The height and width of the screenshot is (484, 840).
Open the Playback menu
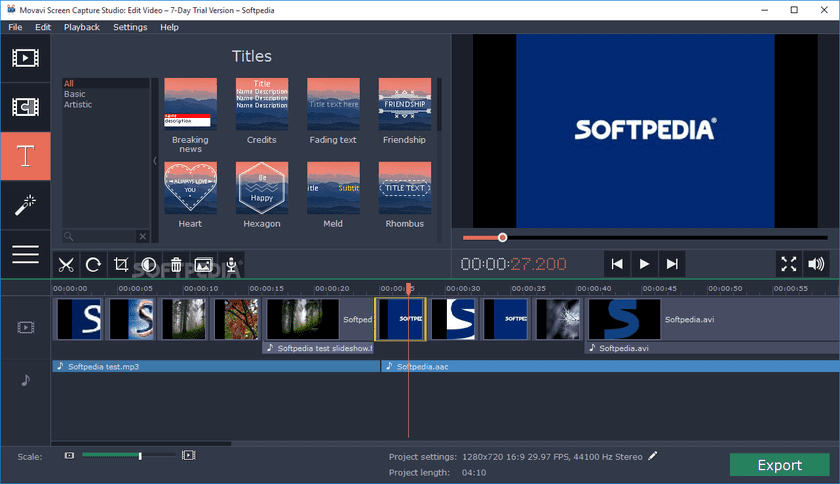[x=82, y=27]
